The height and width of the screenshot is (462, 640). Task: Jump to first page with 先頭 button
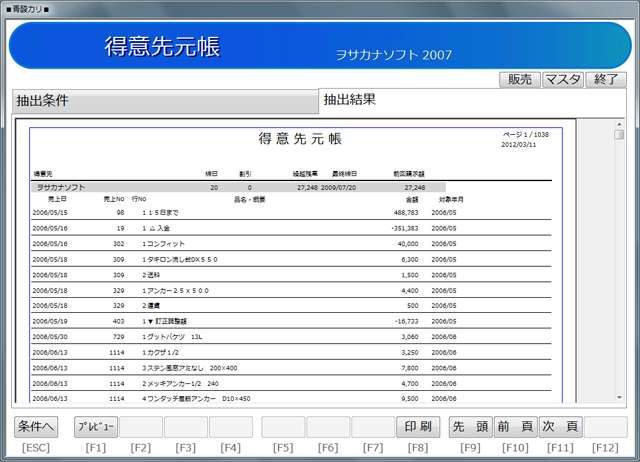[471, 427]
